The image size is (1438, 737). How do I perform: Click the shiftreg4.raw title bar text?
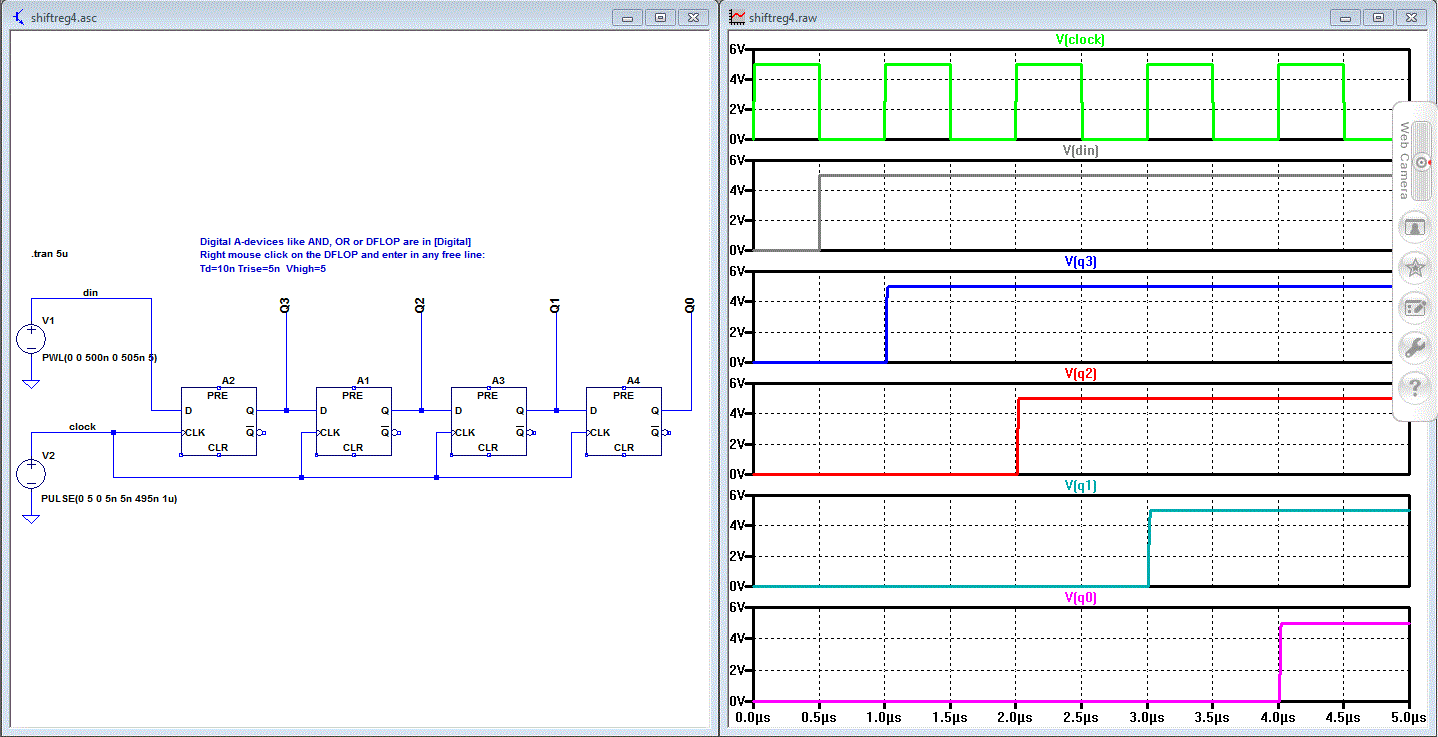(x=783, y=18)
